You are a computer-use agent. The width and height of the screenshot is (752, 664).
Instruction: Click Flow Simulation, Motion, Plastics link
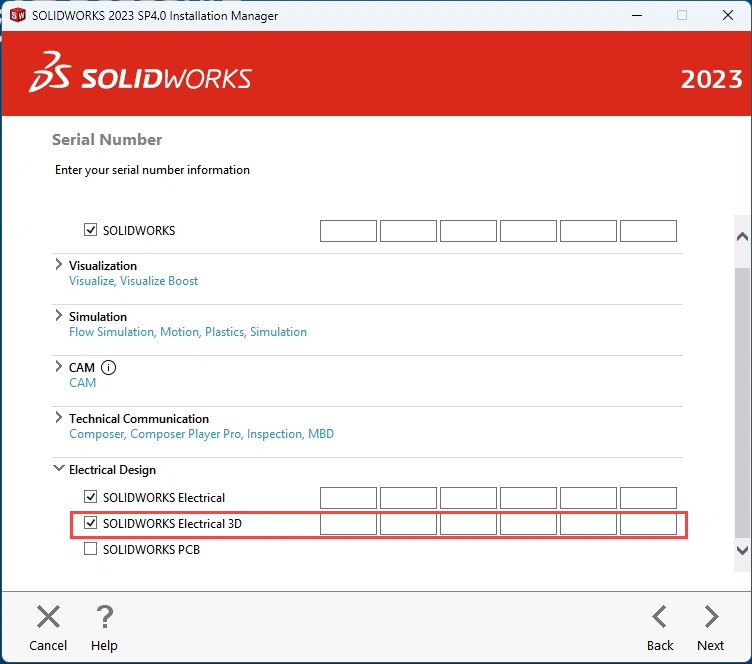coord(188,332)
